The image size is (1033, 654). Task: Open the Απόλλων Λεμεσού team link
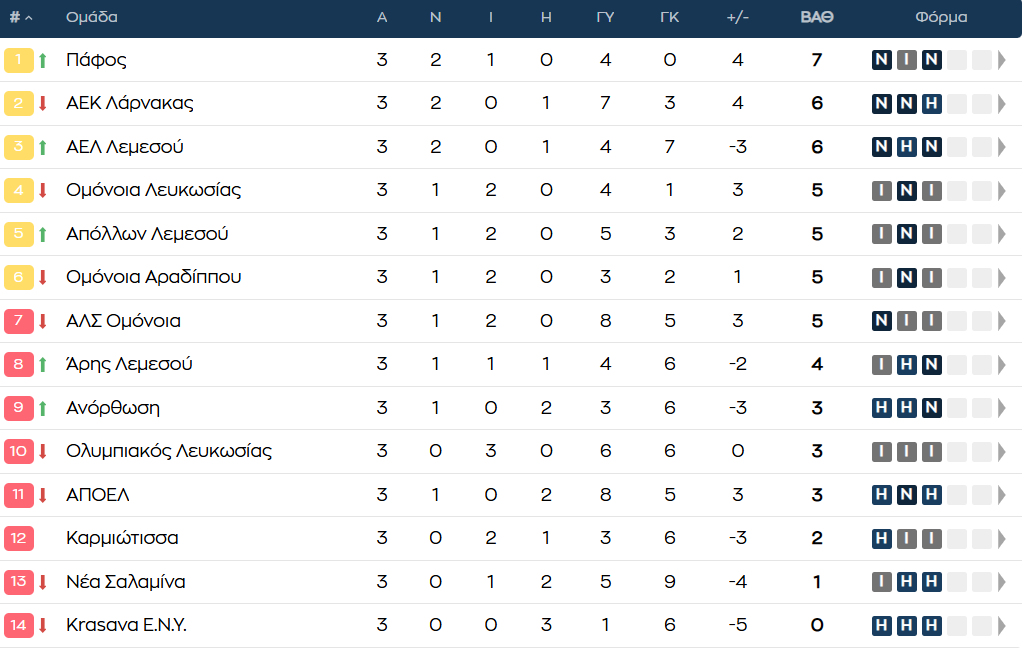pos(147,234)
